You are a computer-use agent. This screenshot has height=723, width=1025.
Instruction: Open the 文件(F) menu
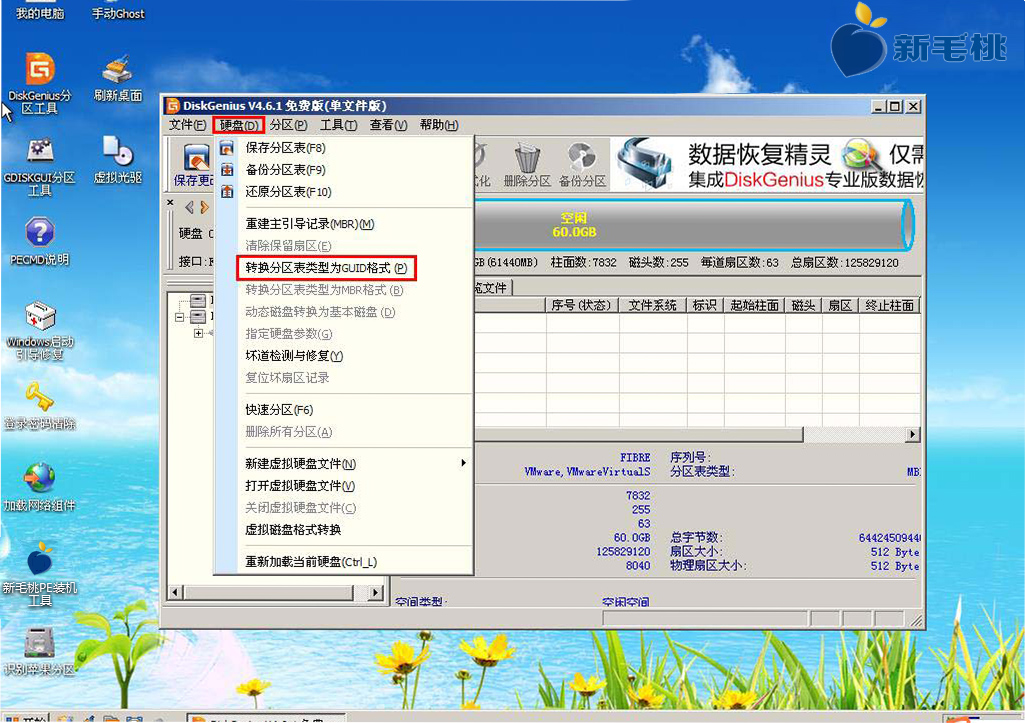pos(187,125)
